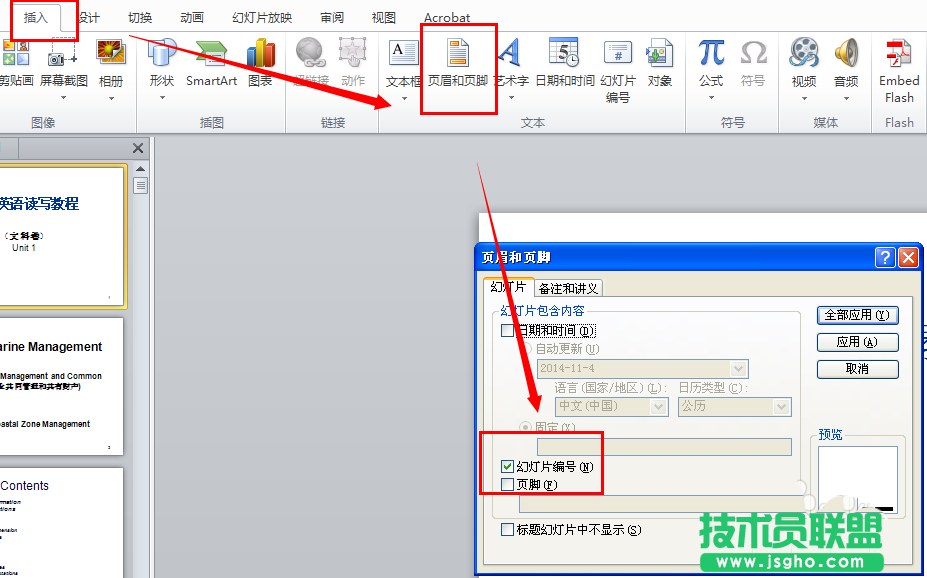Screen dimensions: 927x578
Task: Click Apply to All (全部应用) button
Action: coord(857,315)
